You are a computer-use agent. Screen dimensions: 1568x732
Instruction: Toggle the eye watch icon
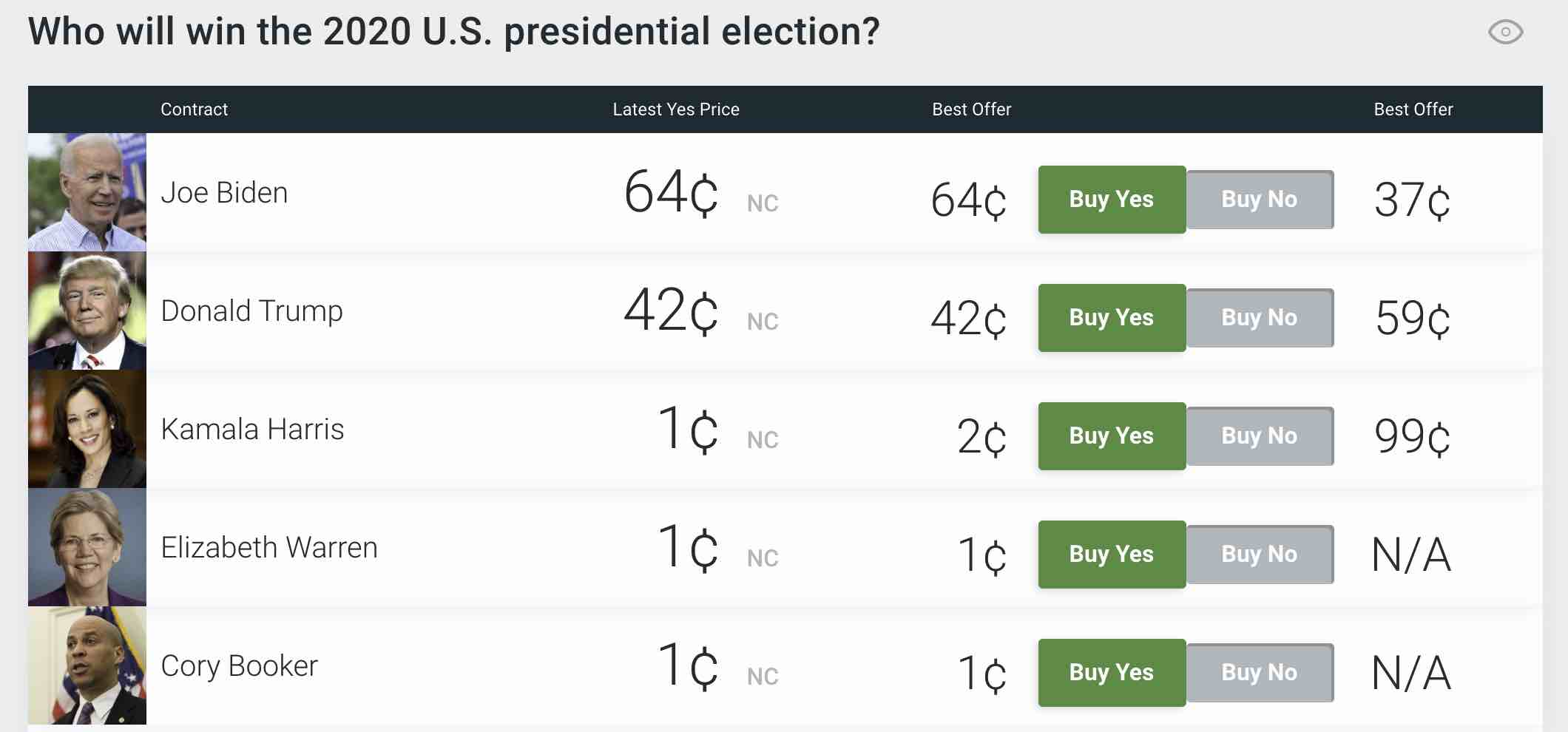(x=1505, y=32)
